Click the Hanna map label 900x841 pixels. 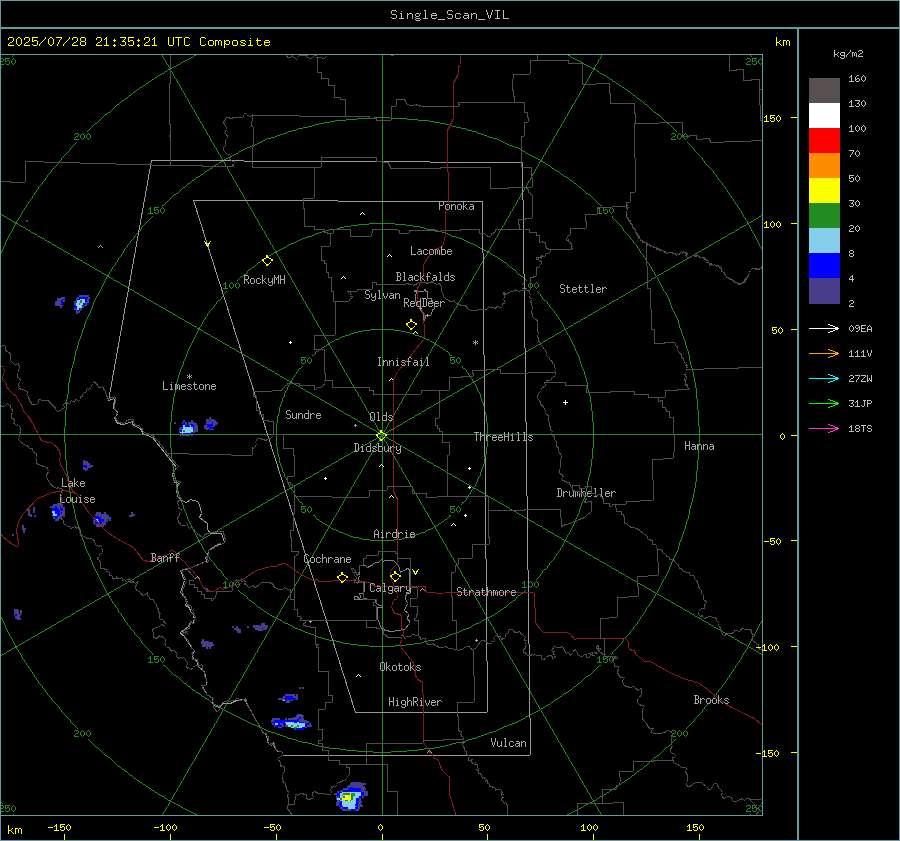pyautogui.click(x=699, y=446)
